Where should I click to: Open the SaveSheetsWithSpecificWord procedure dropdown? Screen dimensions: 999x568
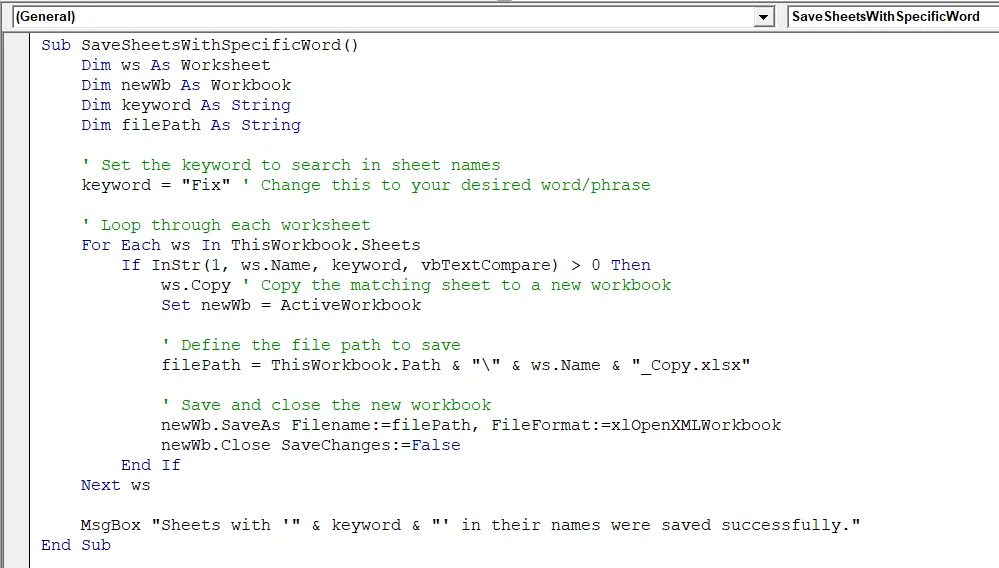893,17
